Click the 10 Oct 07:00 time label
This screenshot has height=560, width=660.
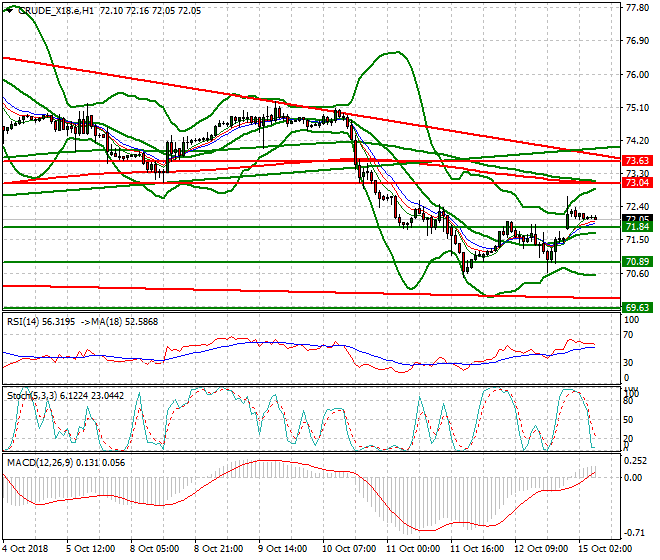point(346,549)
